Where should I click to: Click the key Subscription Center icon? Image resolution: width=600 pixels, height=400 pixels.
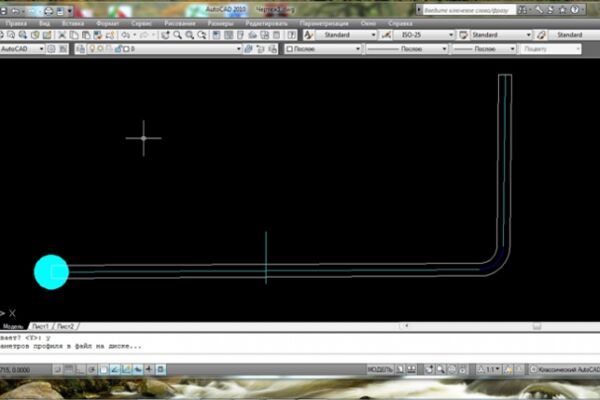click(539, 10)
